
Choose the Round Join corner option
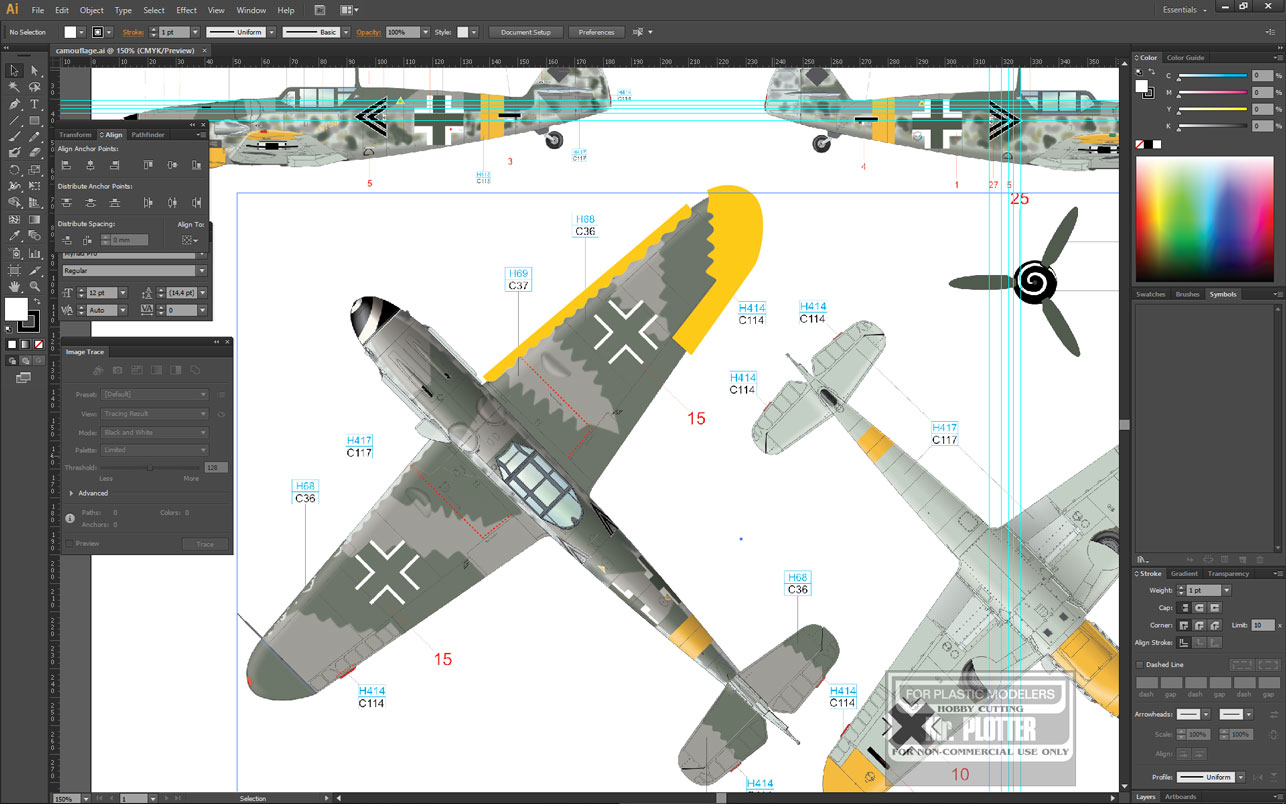pos(1199,625)
